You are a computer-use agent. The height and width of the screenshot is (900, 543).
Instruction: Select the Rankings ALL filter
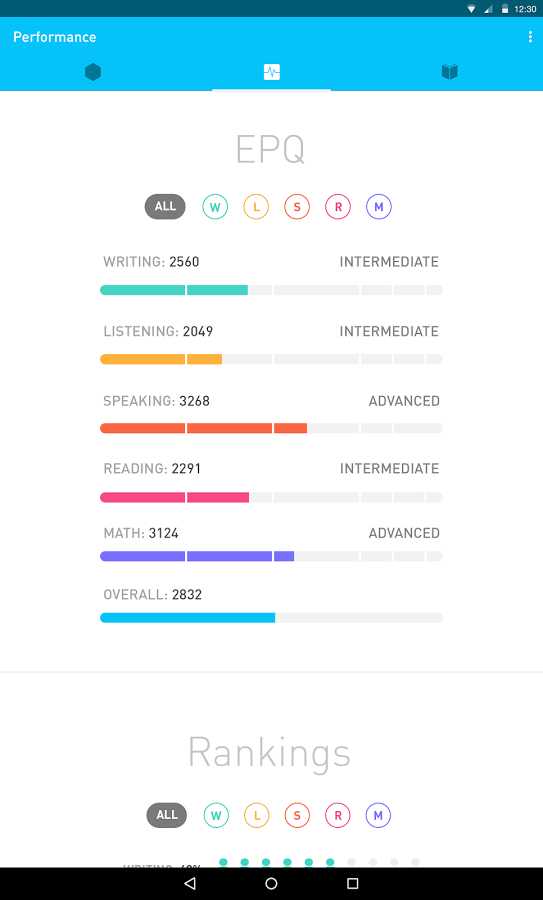tap(166, 815)
